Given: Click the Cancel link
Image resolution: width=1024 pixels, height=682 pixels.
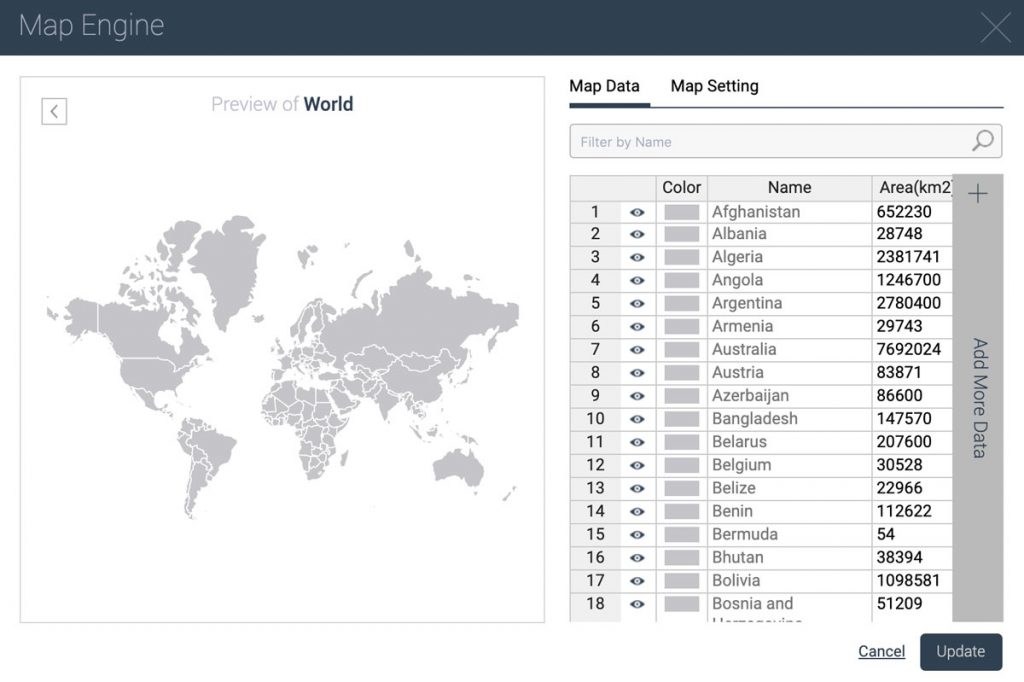Looking at the screenshot, I should point(881,651).
